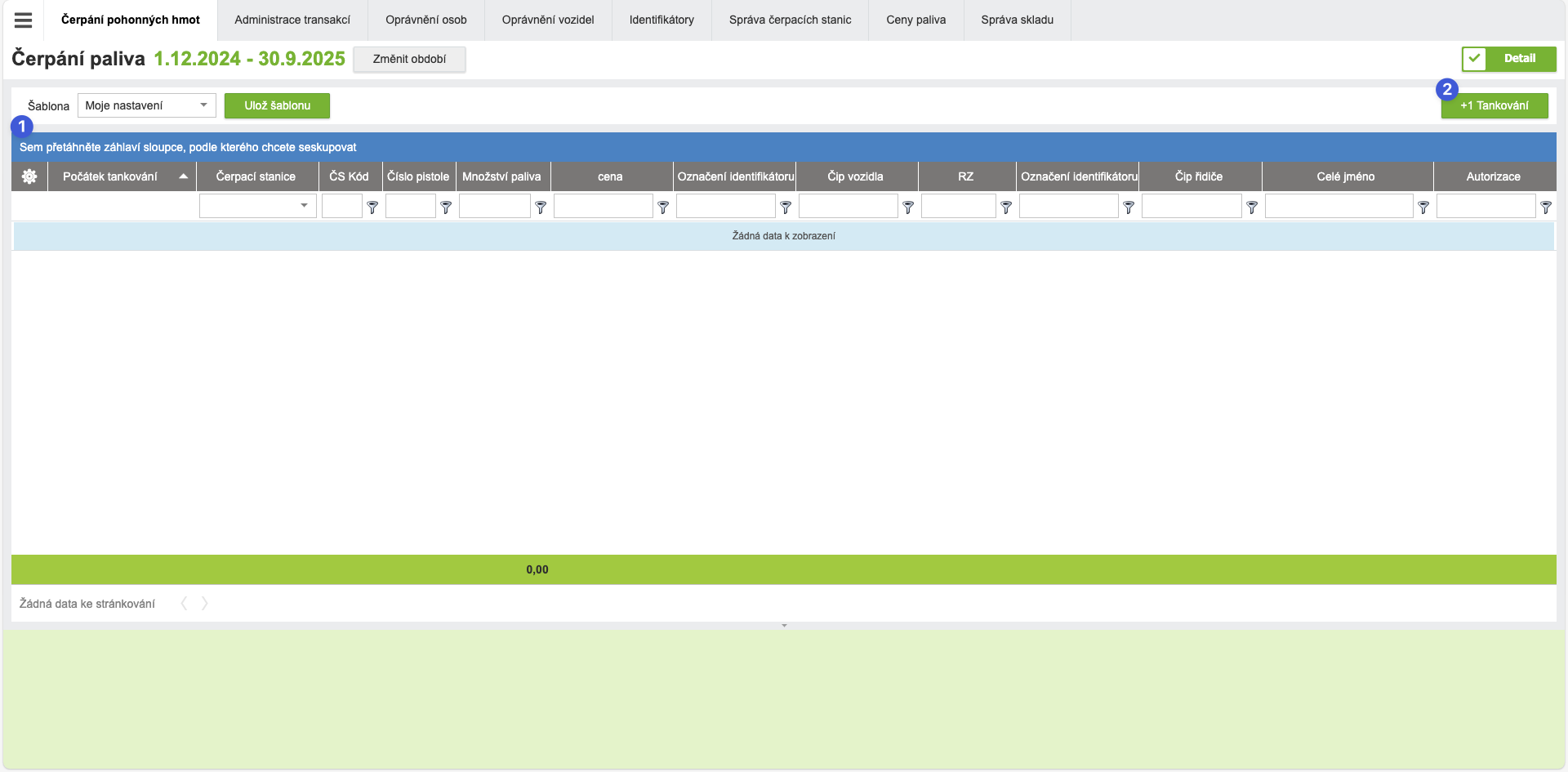Switch to Čerpání pohonných hmot tab
The image size is (1568, 772).
[x=131, y=20]
